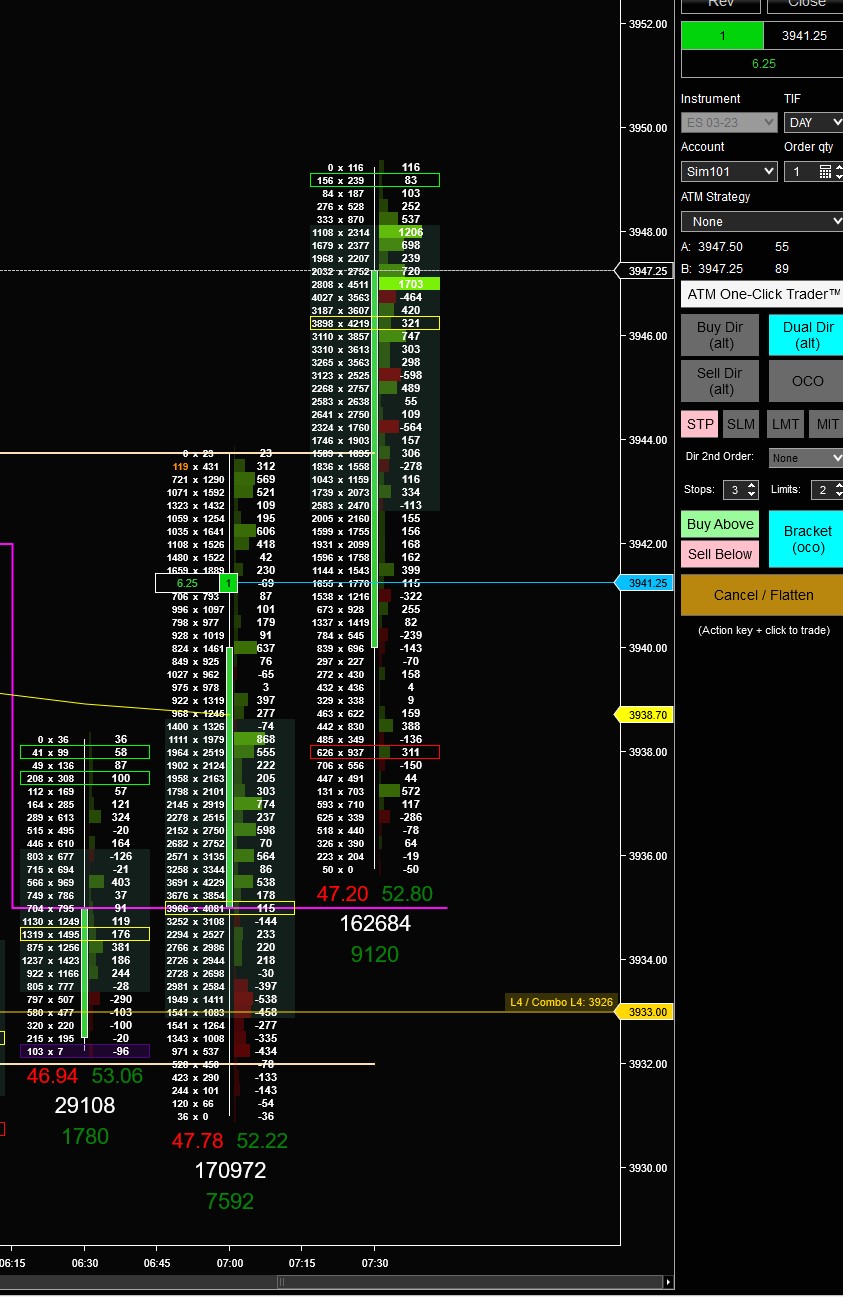
Task: Click the 3947.25 current price marker
Action: (645, 271)
